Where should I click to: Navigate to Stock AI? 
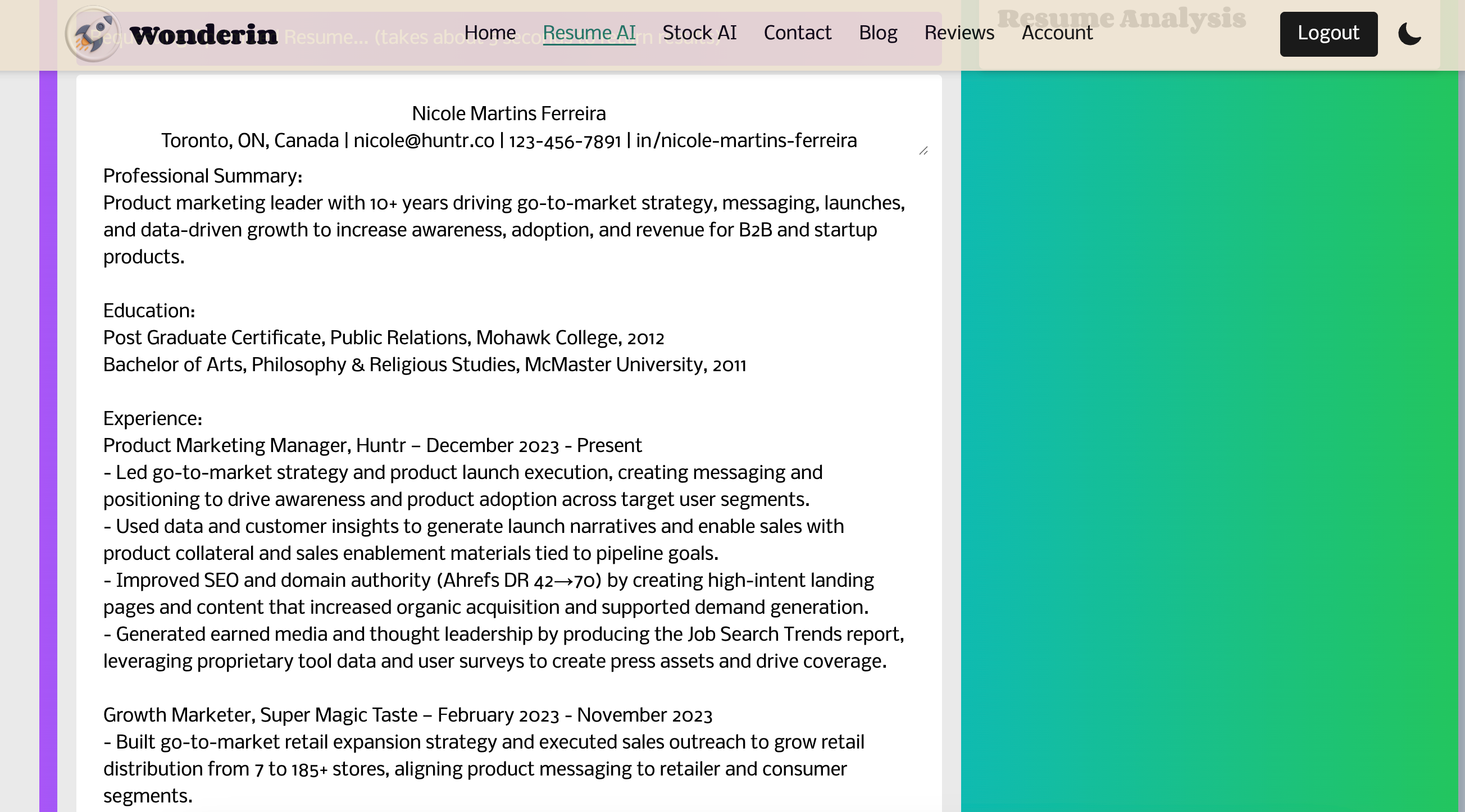(699, 33)
